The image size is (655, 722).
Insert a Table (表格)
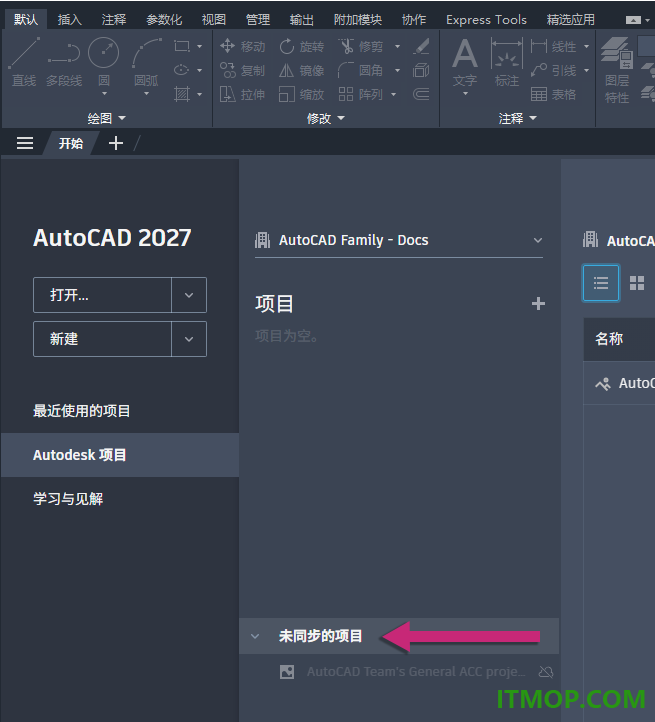click(553, 94)
